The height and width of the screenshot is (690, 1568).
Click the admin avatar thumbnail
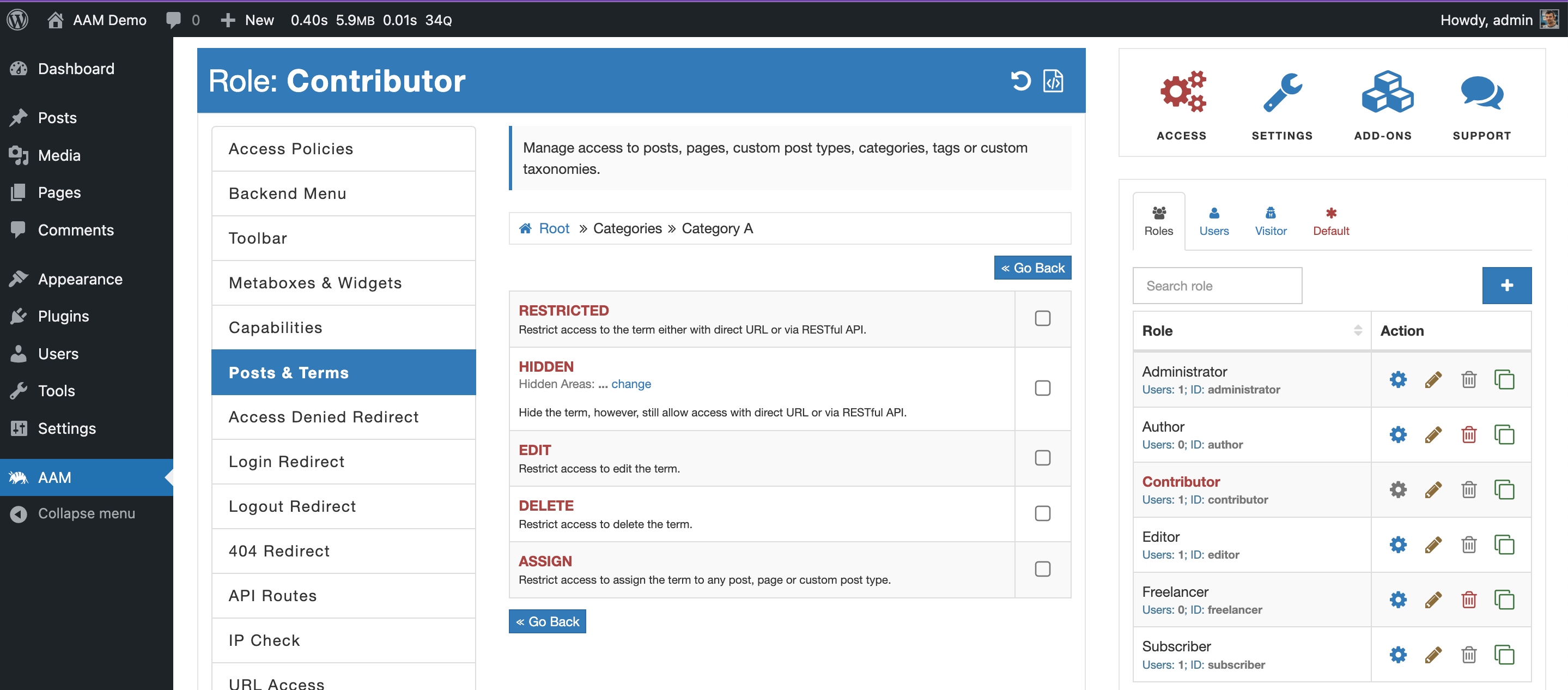coord(1548,20)
